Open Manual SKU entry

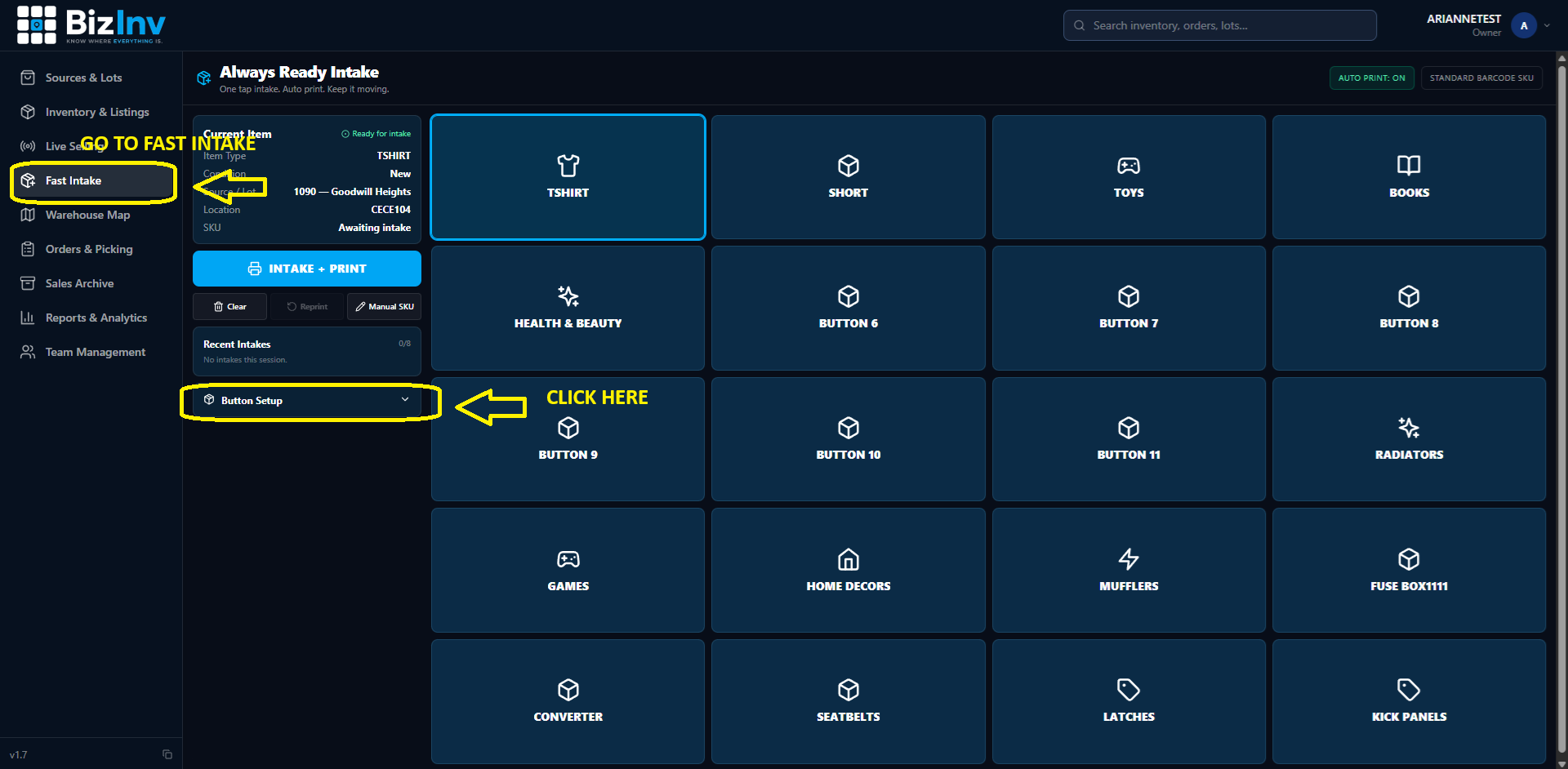[384, 306]
